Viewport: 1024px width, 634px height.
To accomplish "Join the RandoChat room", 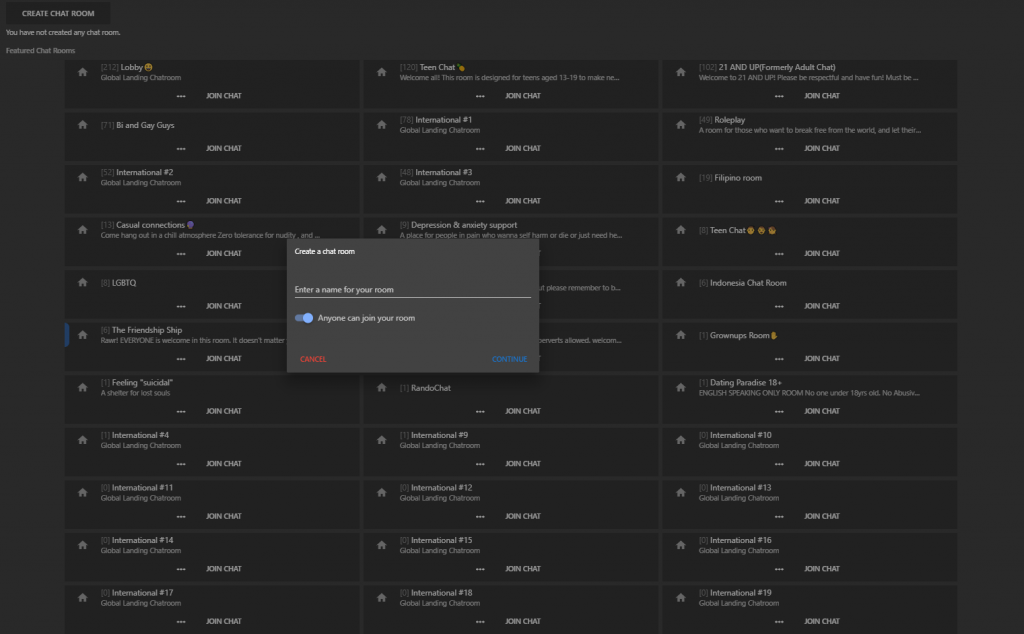I will click(522, 411).
